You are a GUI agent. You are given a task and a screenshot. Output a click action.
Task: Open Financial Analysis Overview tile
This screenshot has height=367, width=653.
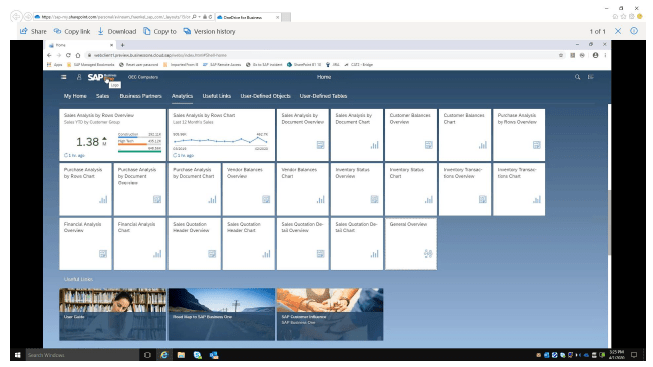[x=85, y=244]
